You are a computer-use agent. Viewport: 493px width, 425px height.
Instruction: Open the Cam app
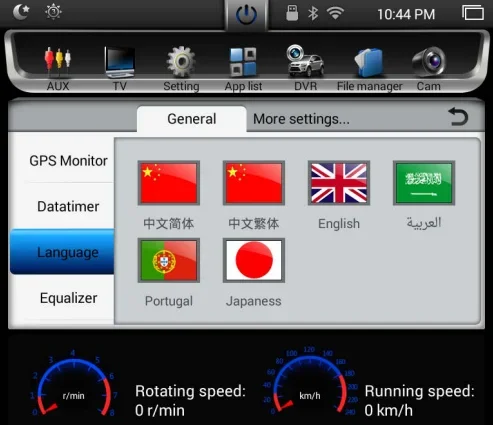pyautogui.click(x=429, y=68)
